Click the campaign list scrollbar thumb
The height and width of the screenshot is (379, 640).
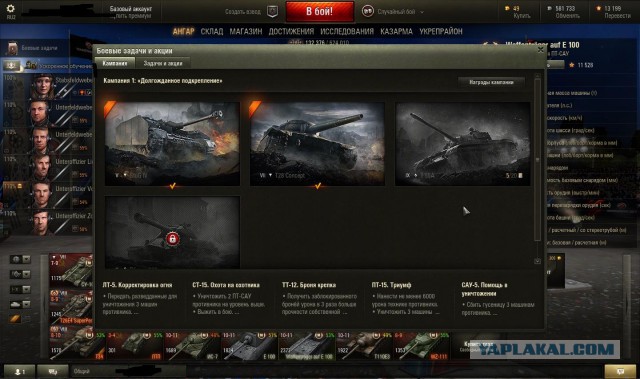(x=538, y=159)
